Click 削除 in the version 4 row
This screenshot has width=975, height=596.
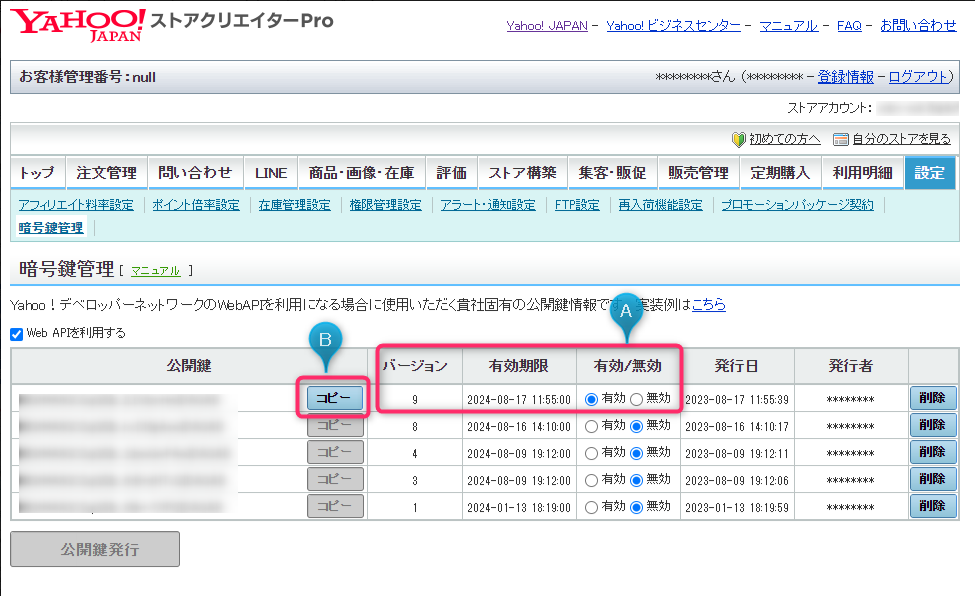(933, 452)
